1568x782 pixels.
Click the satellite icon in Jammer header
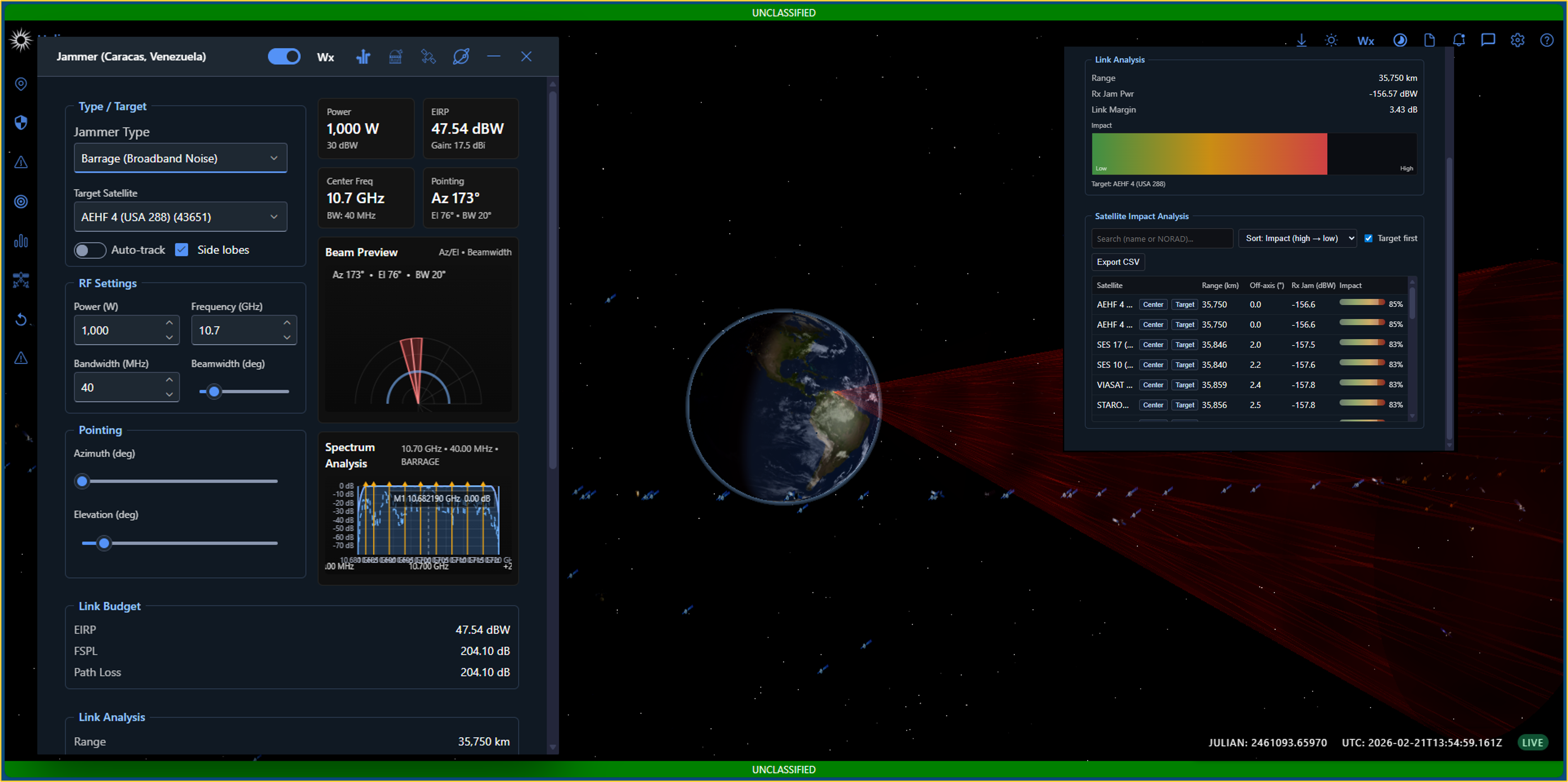tap(429, 57)
